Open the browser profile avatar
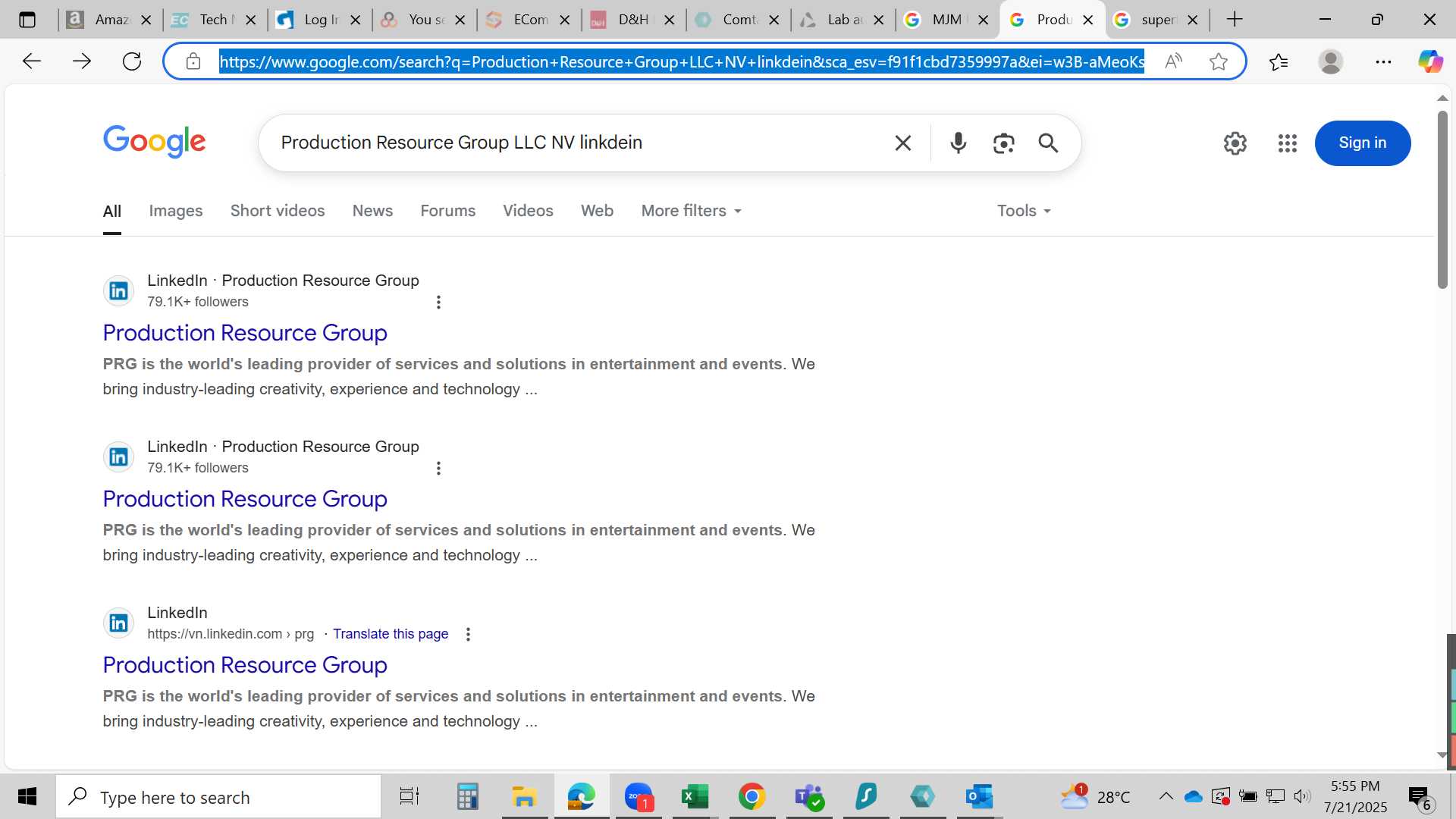Screen dimensions: 1456x819 click(1331, 61)
